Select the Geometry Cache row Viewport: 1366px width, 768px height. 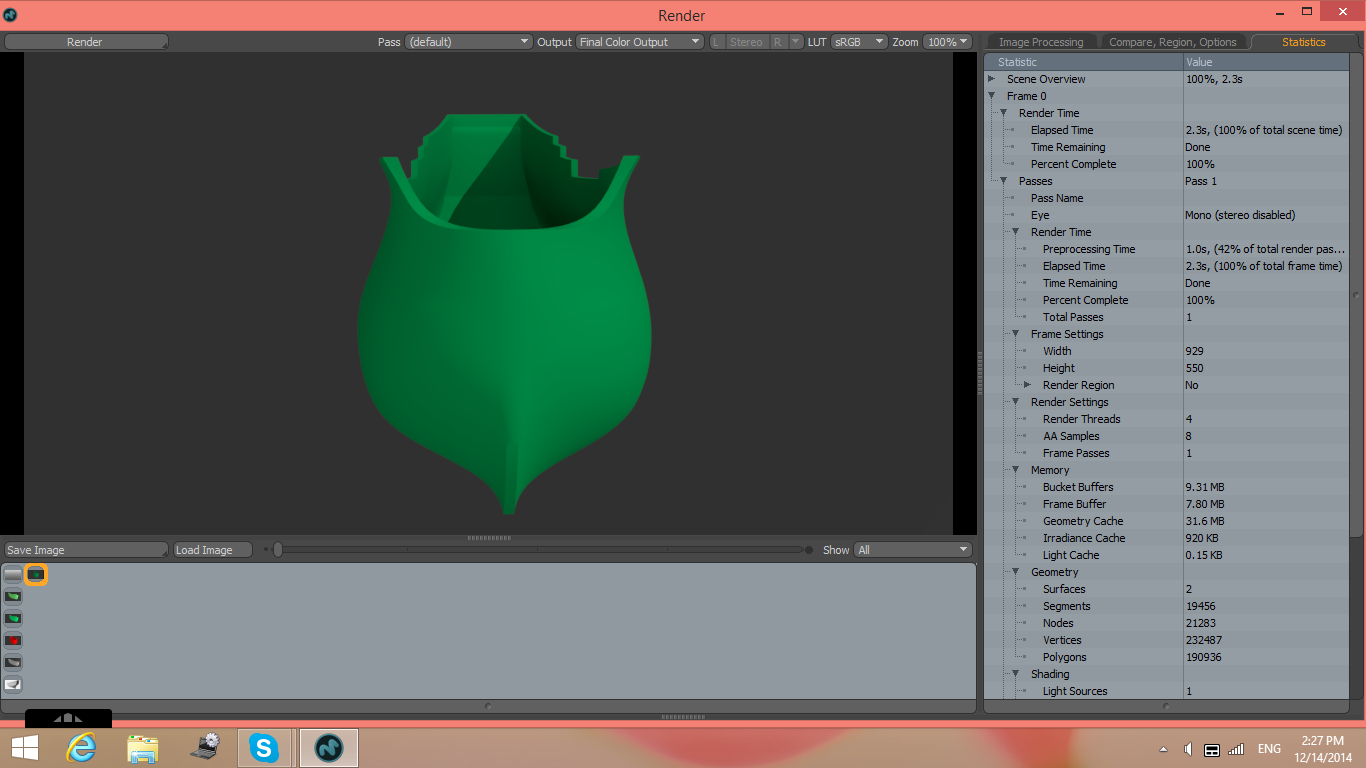click(1166, 521)
